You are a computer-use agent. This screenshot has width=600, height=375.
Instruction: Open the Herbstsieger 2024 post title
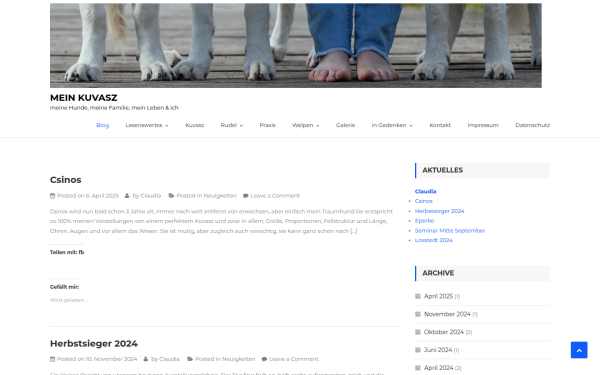click(94, 344)
